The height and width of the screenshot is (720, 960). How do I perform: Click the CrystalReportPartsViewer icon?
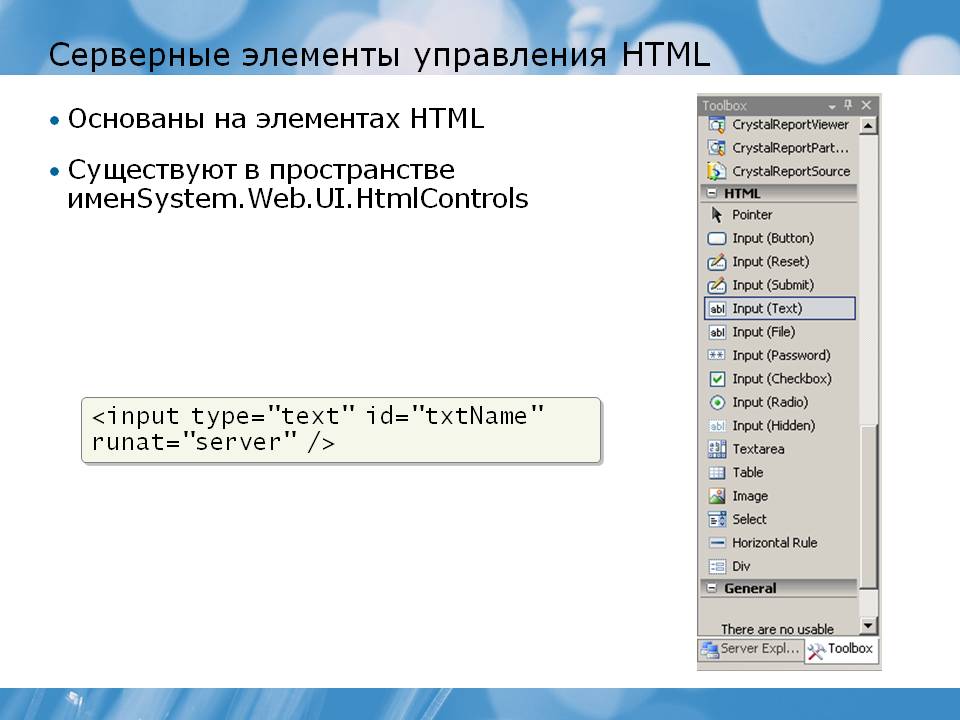716,148
